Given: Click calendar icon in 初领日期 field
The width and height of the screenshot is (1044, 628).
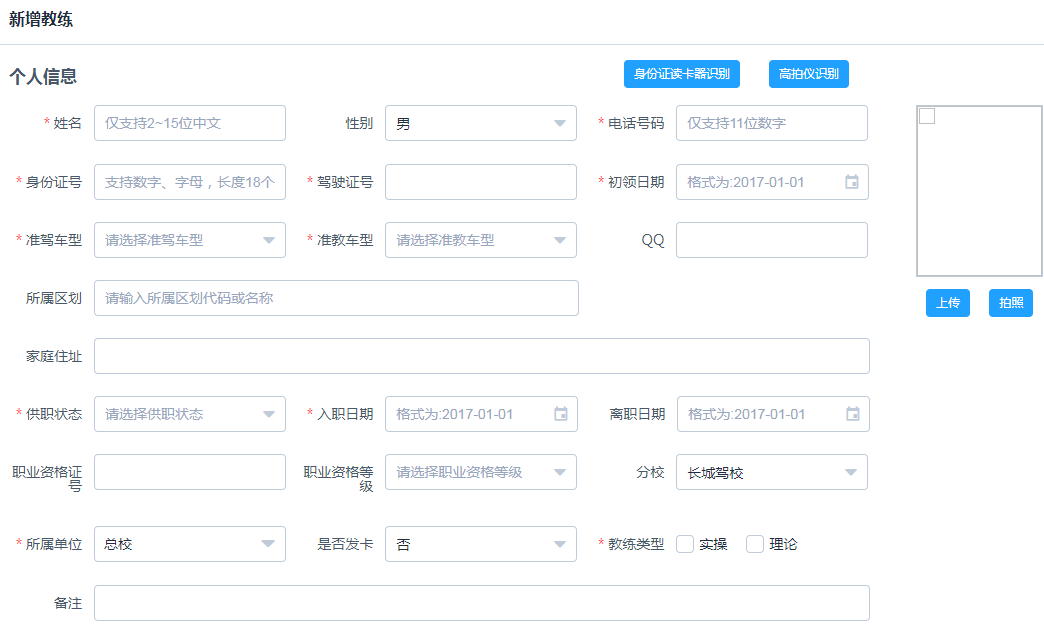Looking at the screenshot, I should tap(851, 182).
